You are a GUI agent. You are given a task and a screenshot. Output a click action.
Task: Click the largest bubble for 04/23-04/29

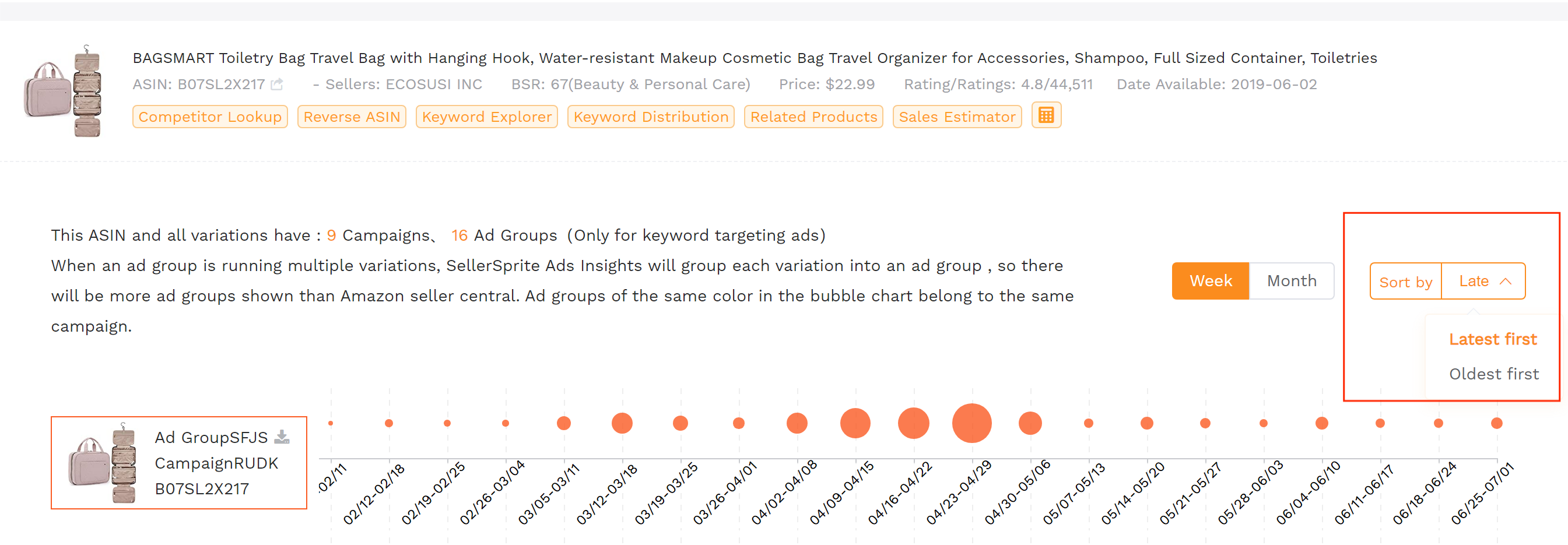coord(971,423)
